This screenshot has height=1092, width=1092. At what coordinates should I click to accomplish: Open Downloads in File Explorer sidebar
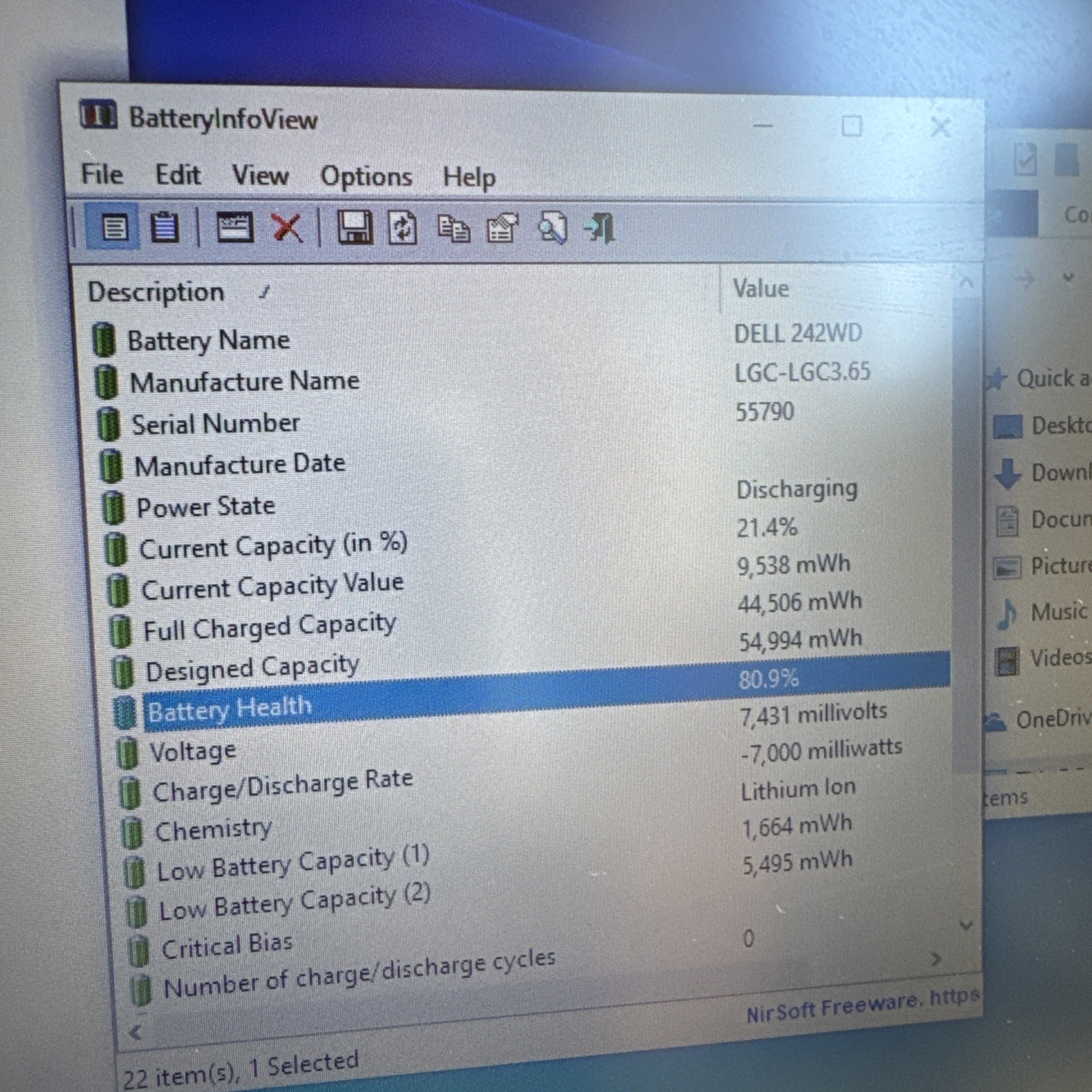(1042, 472)
